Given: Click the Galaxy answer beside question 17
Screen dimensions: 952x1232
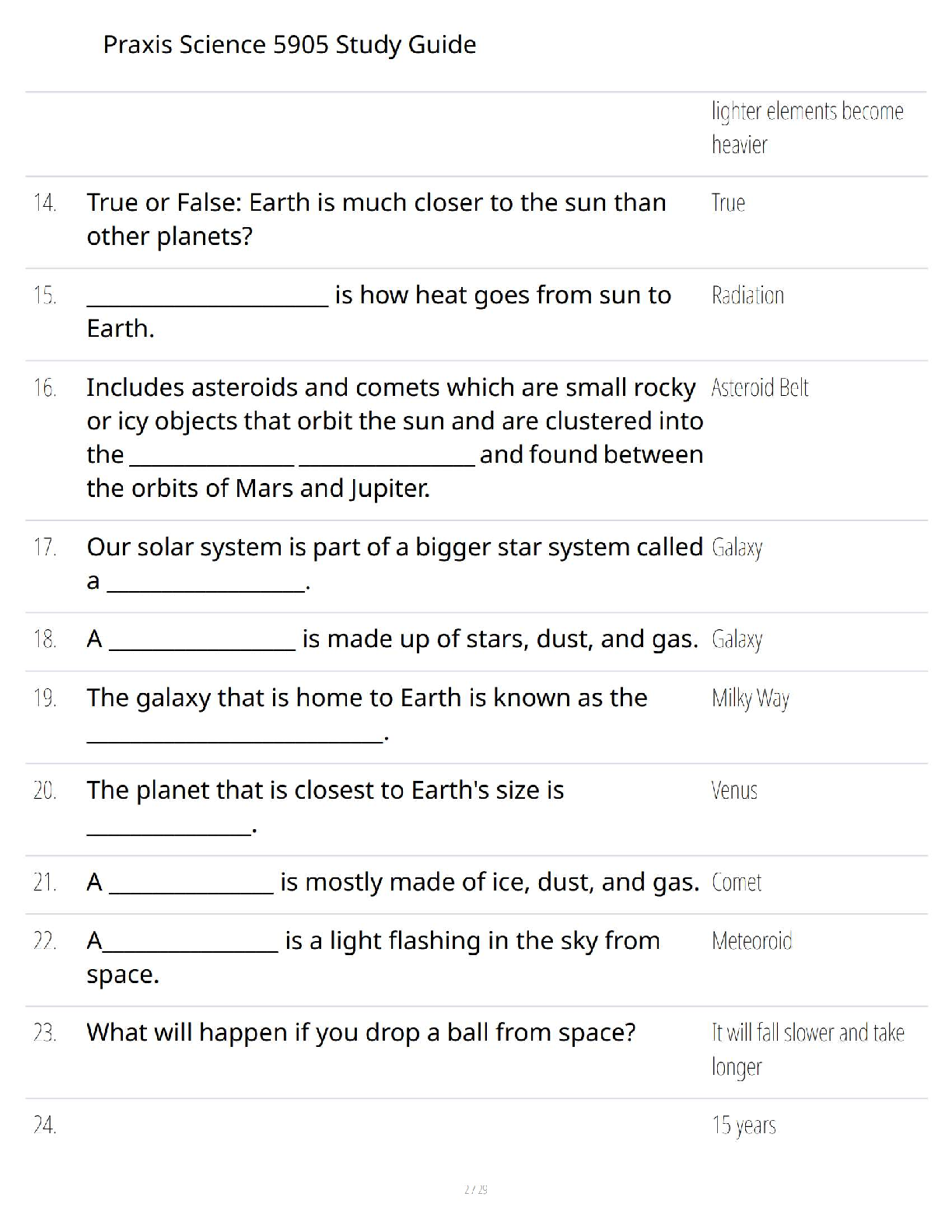Looking at the screenshot, I should [x=737, y=548].
